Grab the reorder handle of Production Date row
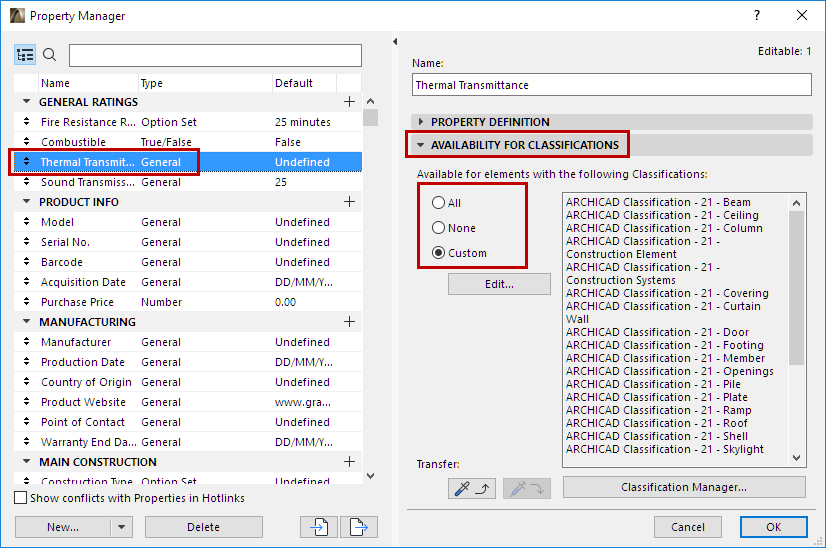This screenshot has width=826, height=548. (x=26, y=362)
